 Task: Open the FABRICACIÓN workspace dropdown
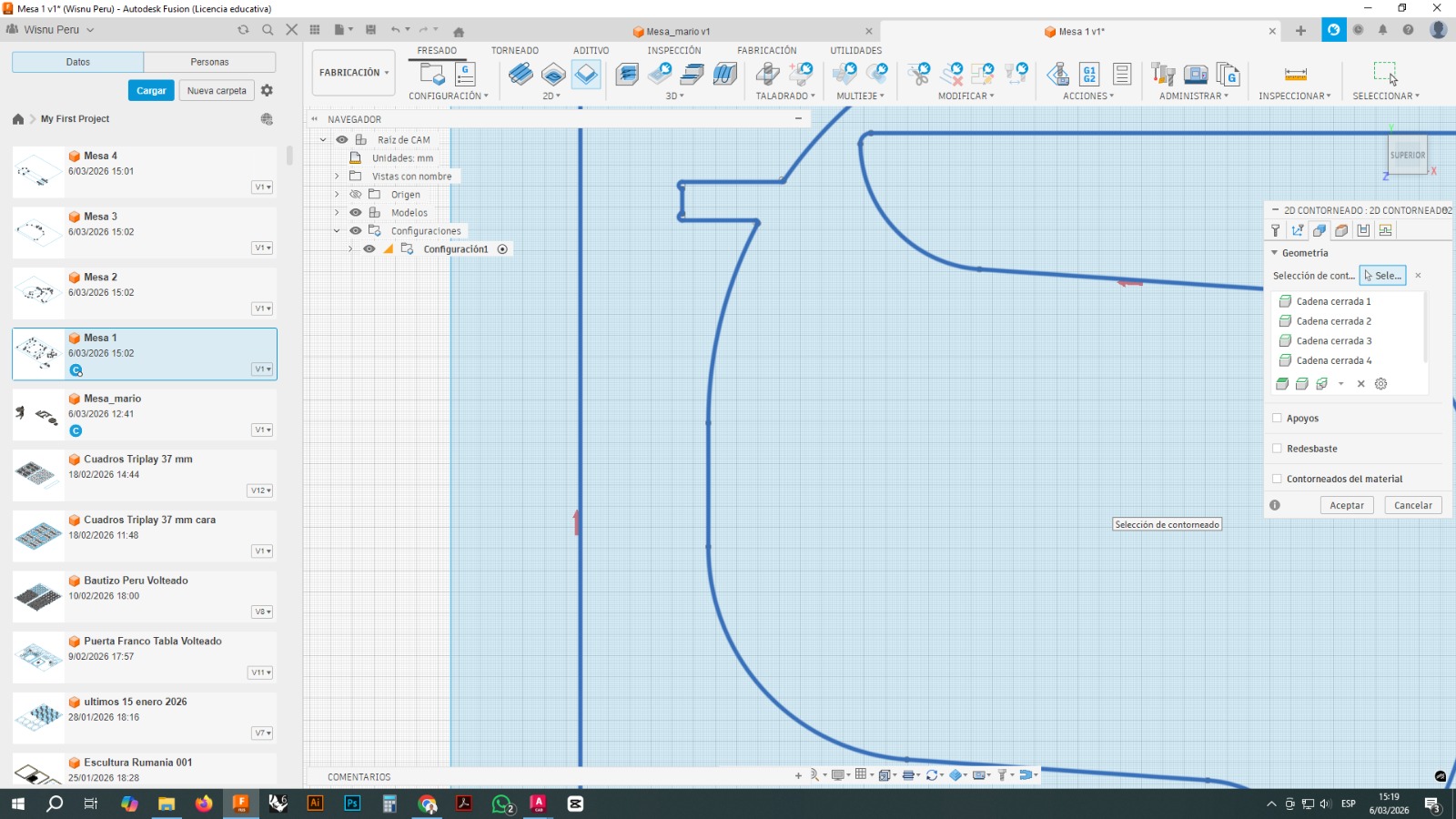(x=354, y=73)
